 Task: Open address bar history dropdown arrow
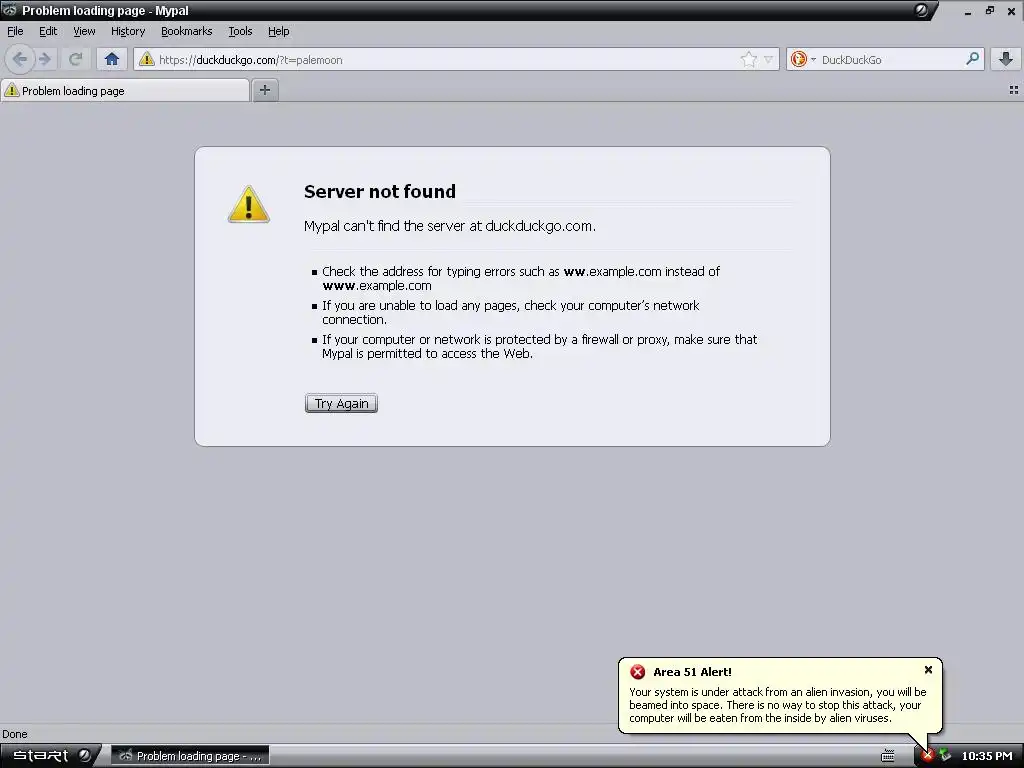(x=769, y=59)
